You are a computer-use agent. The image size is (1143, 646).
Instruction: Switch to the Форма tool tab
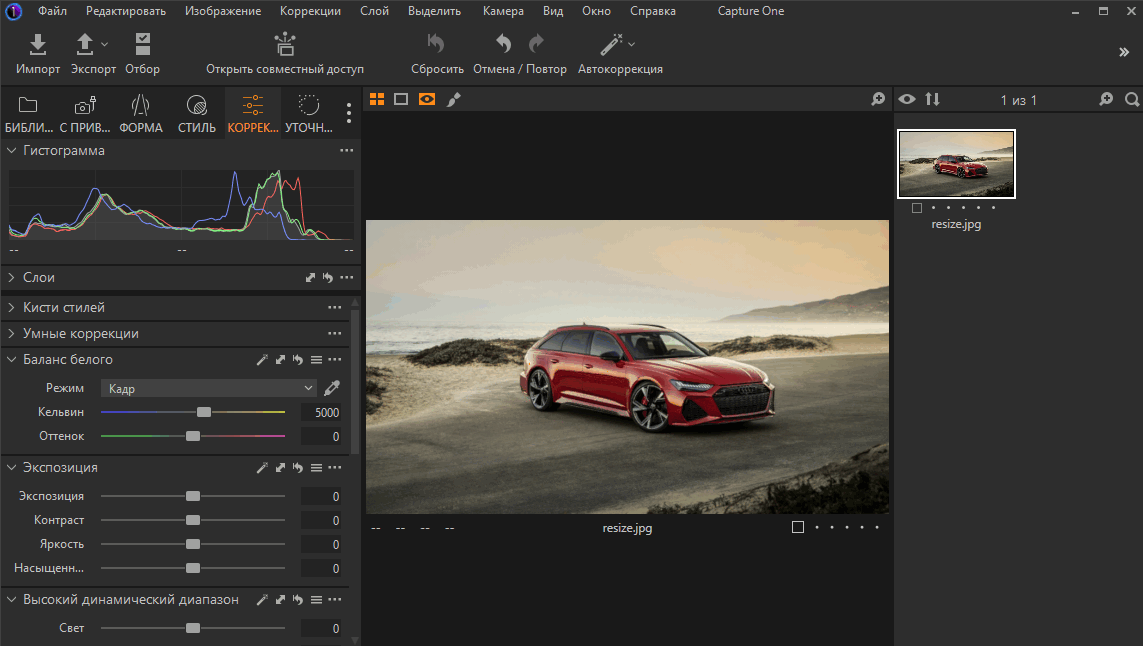[141, 114]
